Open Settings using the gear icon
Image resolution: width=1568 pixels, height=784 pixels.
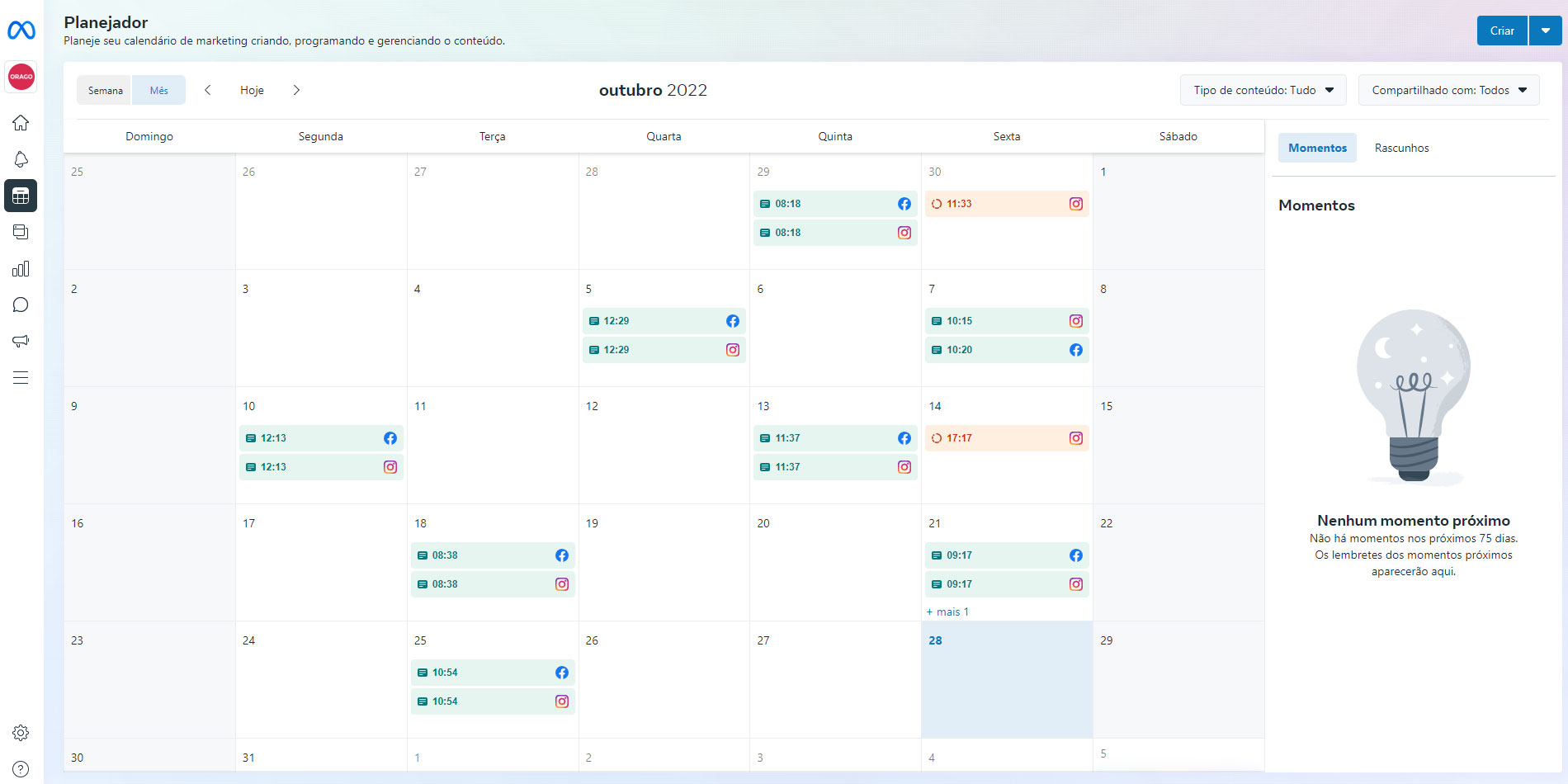(21, 732)
